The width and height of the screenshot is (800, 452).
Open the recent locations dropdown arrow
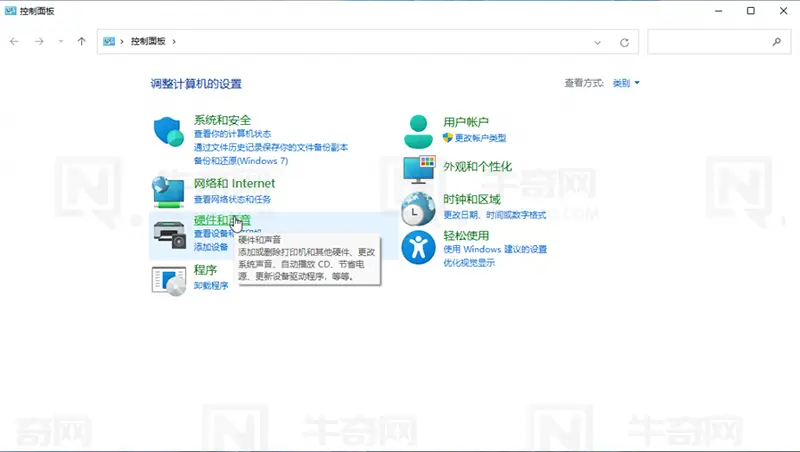coord(61,41)
